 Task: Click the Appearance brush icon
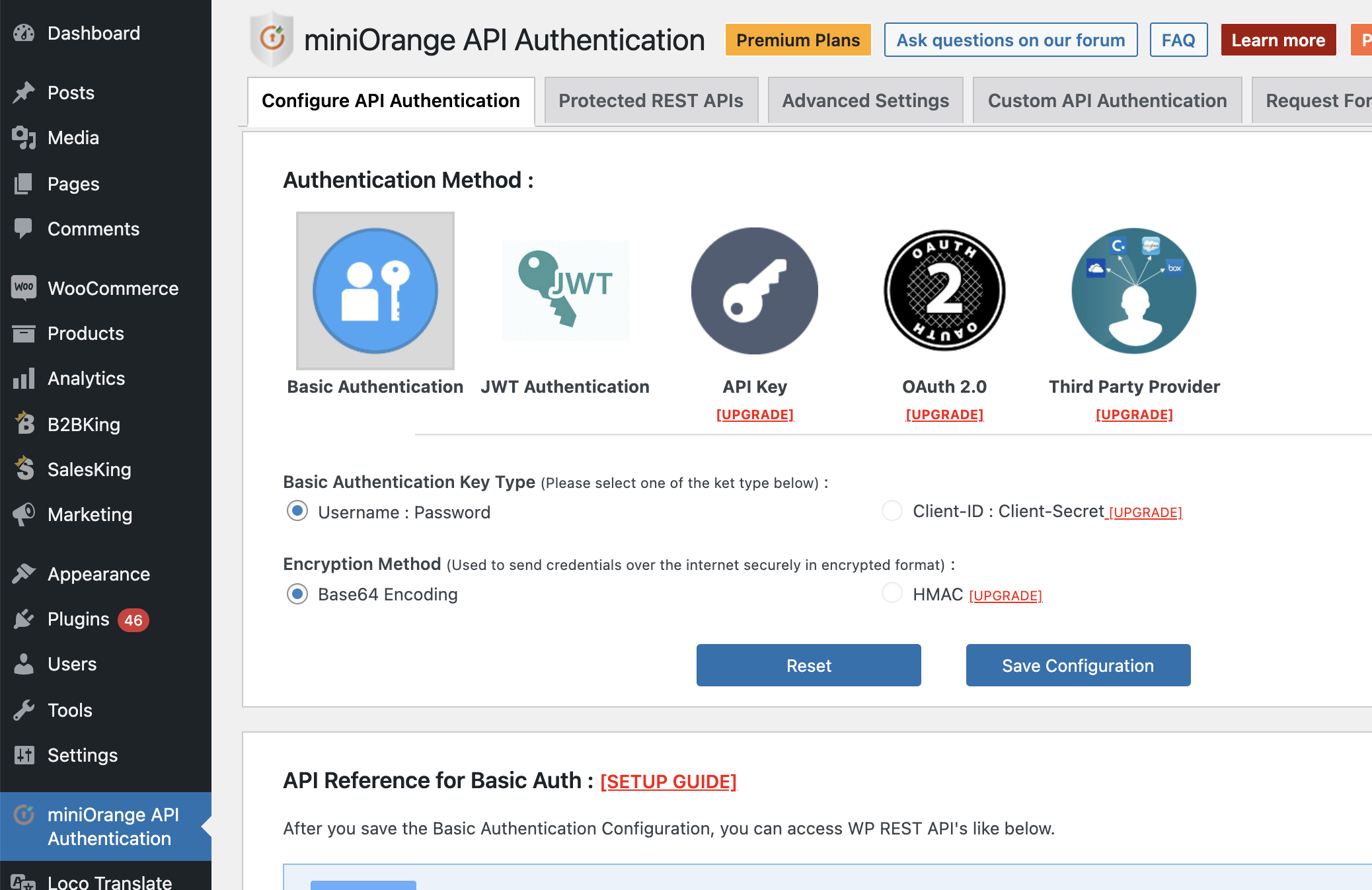tap(24, 574)
